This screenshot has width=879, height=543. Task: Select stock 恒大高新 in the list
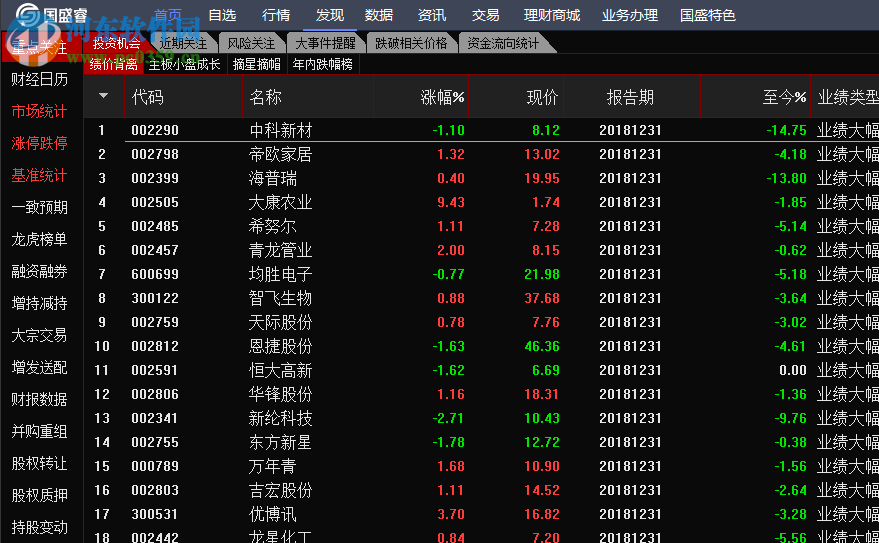point(280,370)
